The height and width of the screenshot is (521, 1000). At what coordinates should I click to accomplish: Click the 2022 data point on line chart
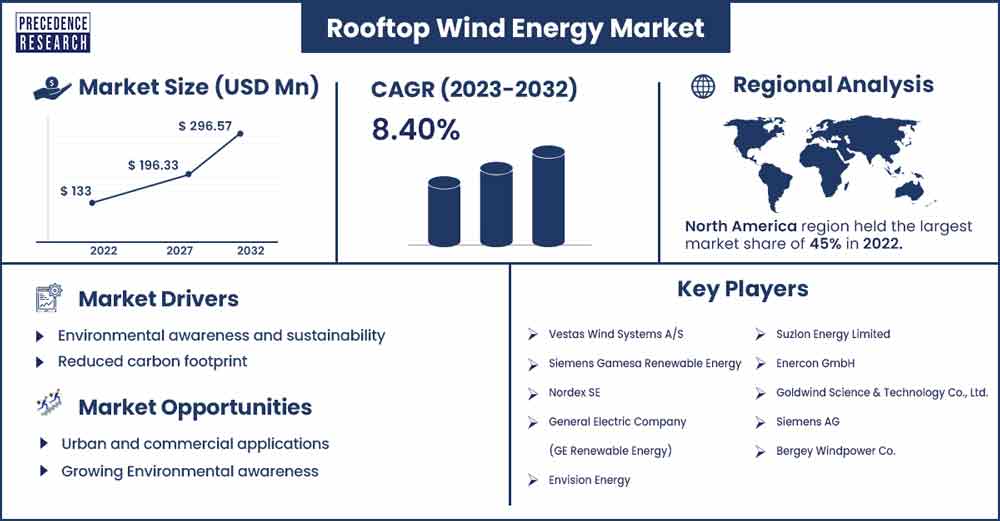(92, 203)
